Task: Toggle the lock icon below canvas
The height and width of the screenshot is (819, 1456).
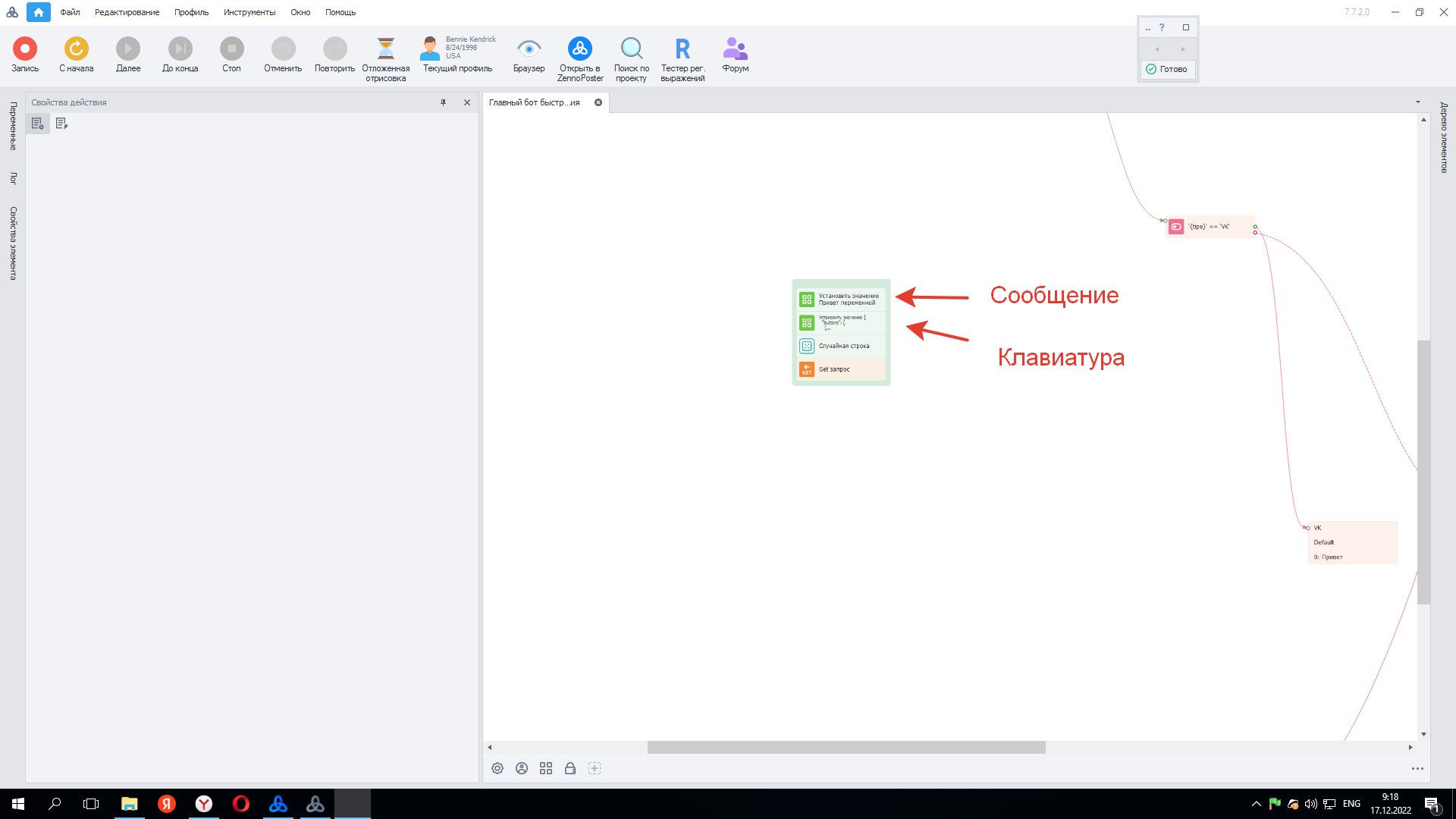Action: (x=570, y=768)
